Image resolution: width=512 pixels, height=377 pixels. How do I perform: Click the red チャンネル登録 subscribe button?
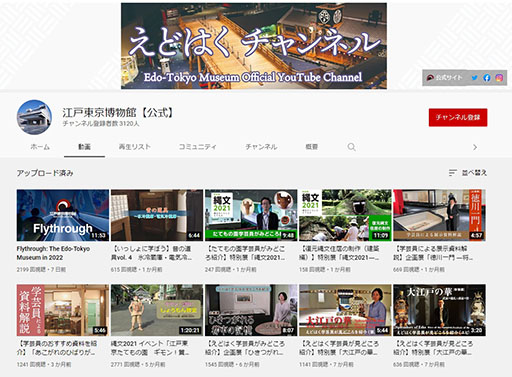pos(458,117)
